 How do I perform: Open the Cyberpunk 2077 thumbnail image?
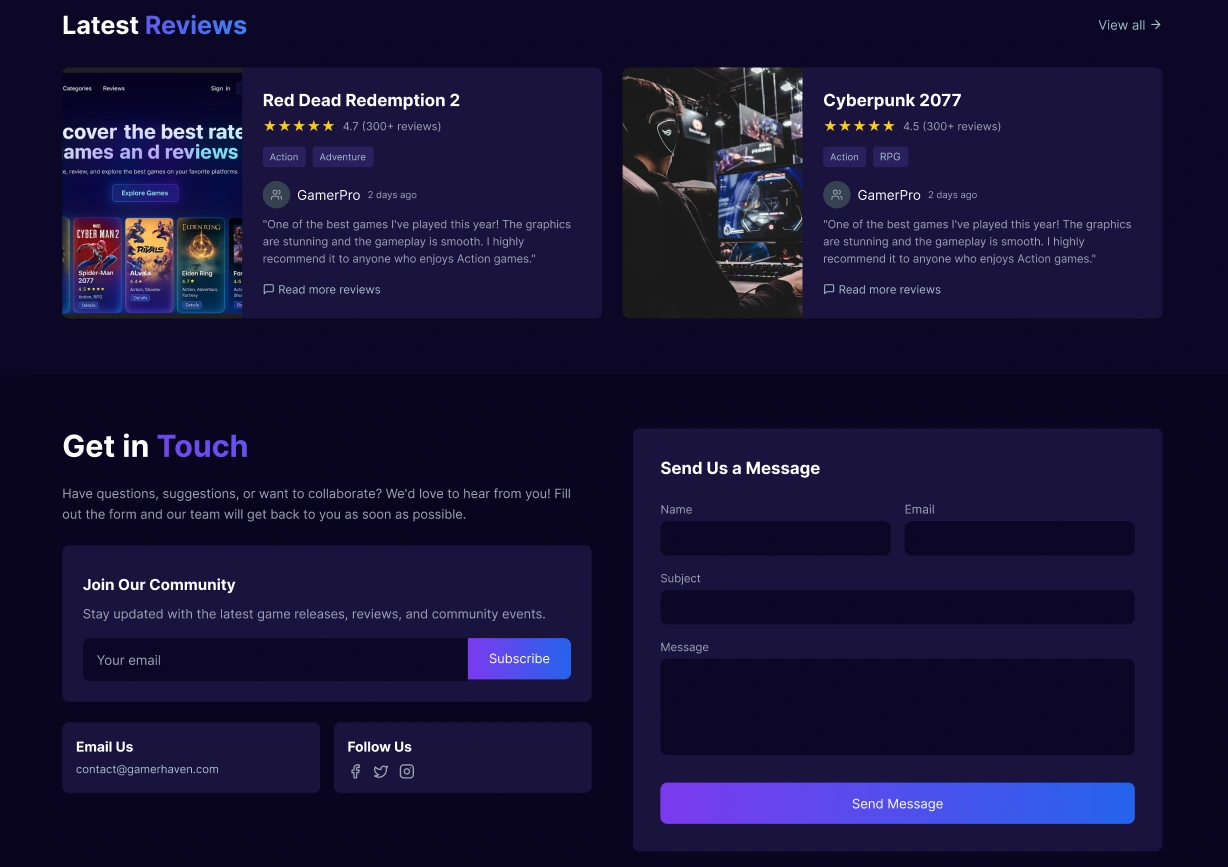point(712,193)
